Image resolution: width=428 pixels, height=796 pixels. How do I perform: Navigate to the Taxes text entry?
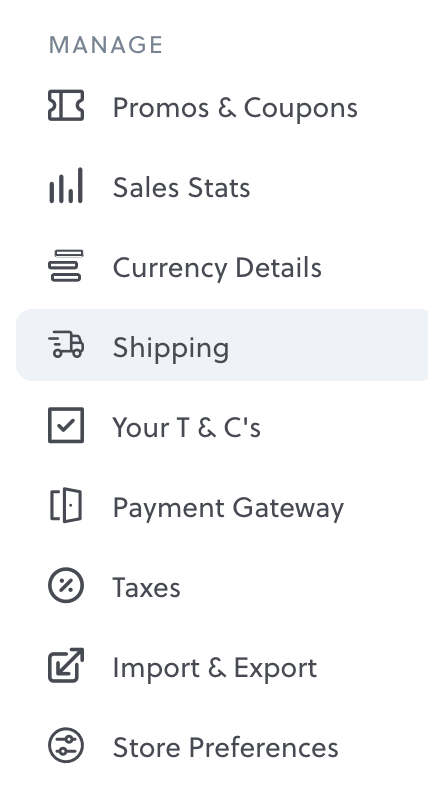(x=146, y=588)
